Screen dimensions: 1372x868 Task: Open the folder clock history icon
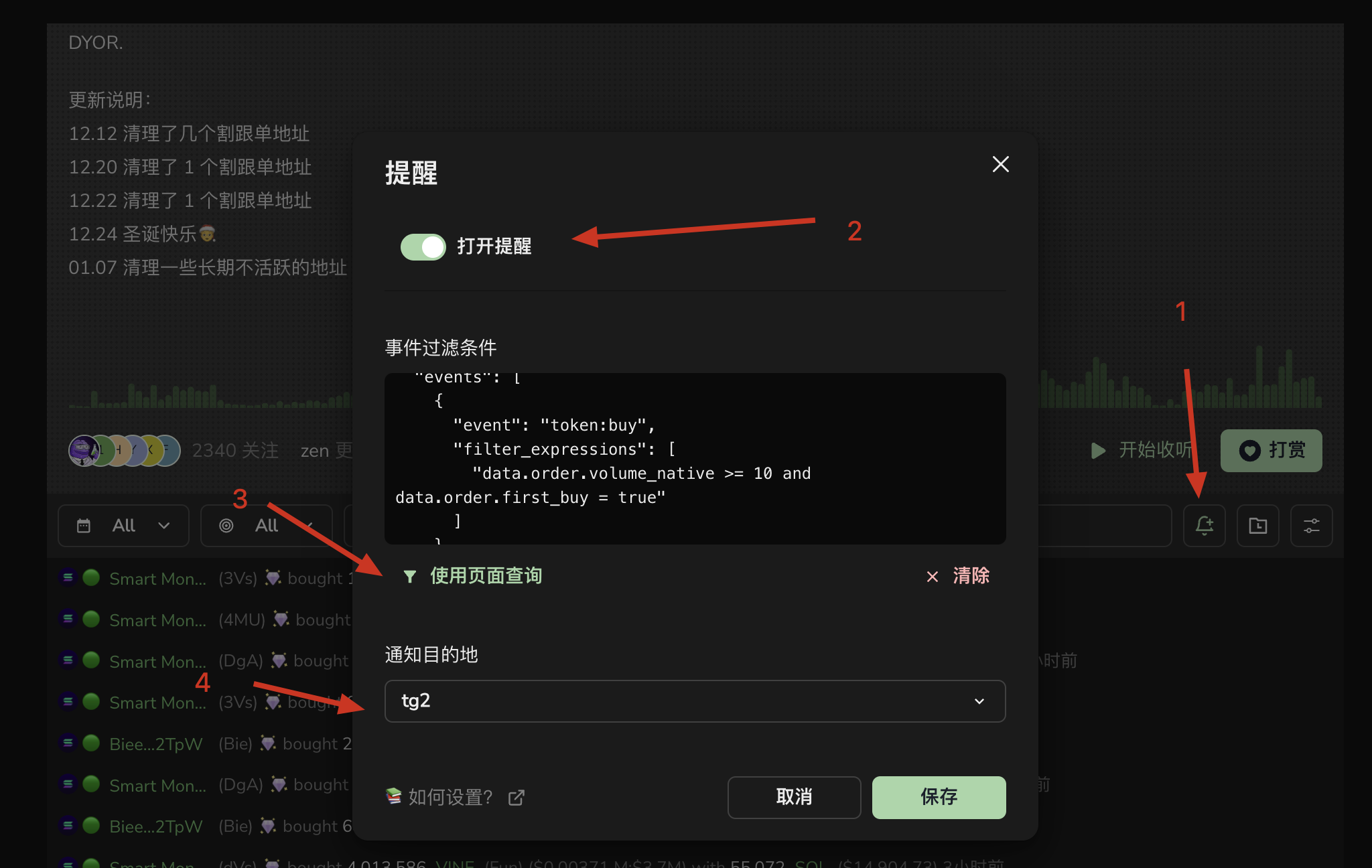tap(1257, 526)
